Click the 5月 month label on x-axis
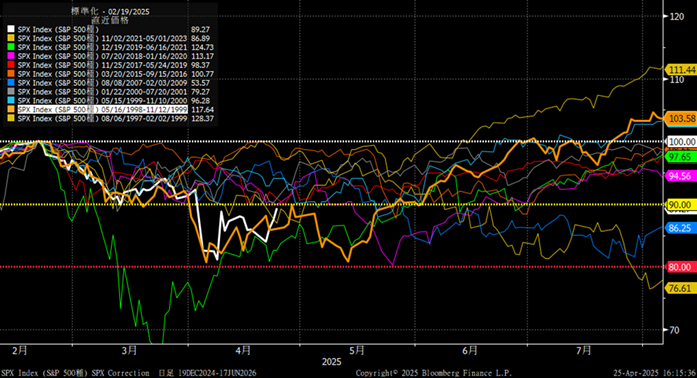Viewport: 697px width, 378px height. (357, 351)
